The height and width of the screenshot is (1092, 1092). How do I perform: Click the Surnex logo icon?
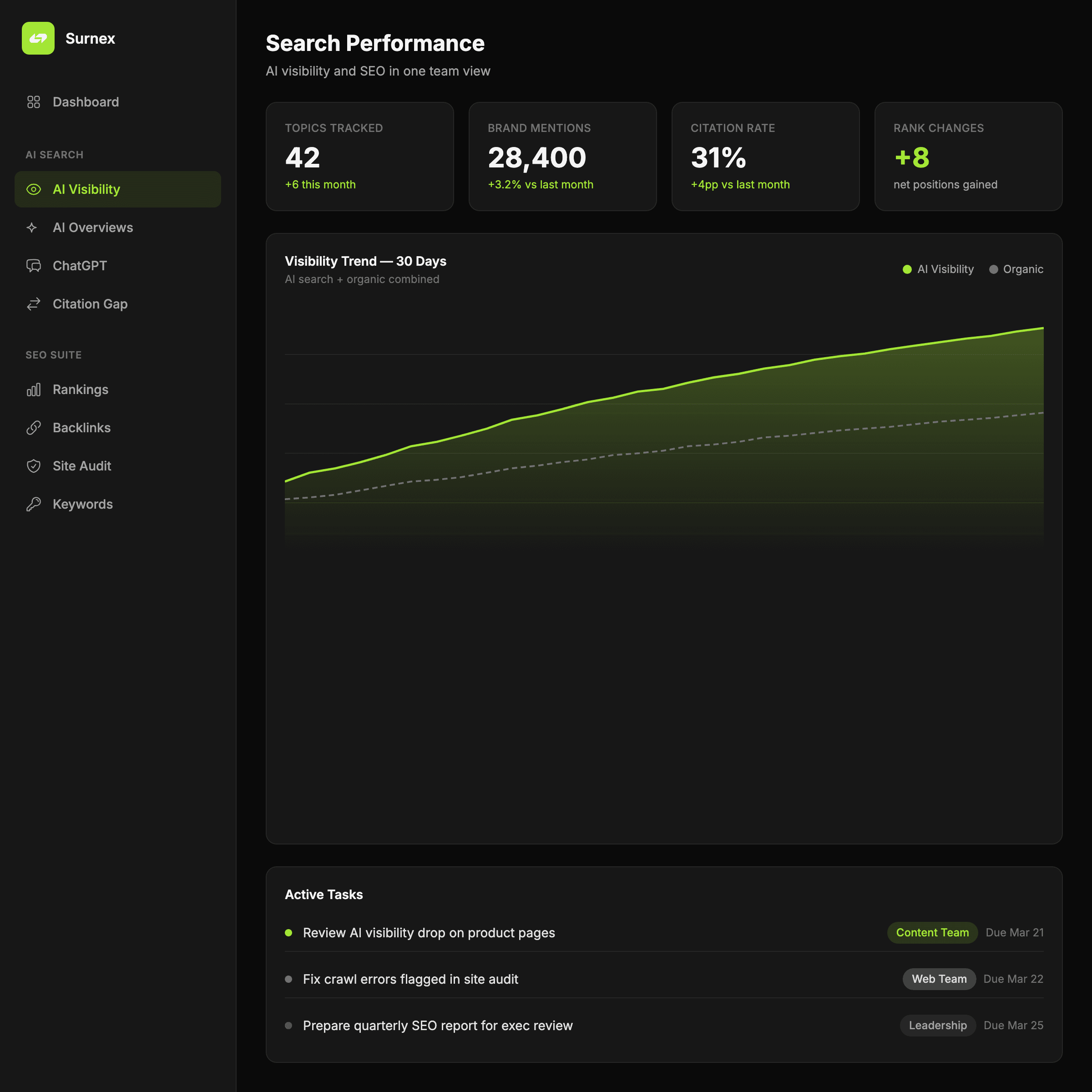click(38, 38)
